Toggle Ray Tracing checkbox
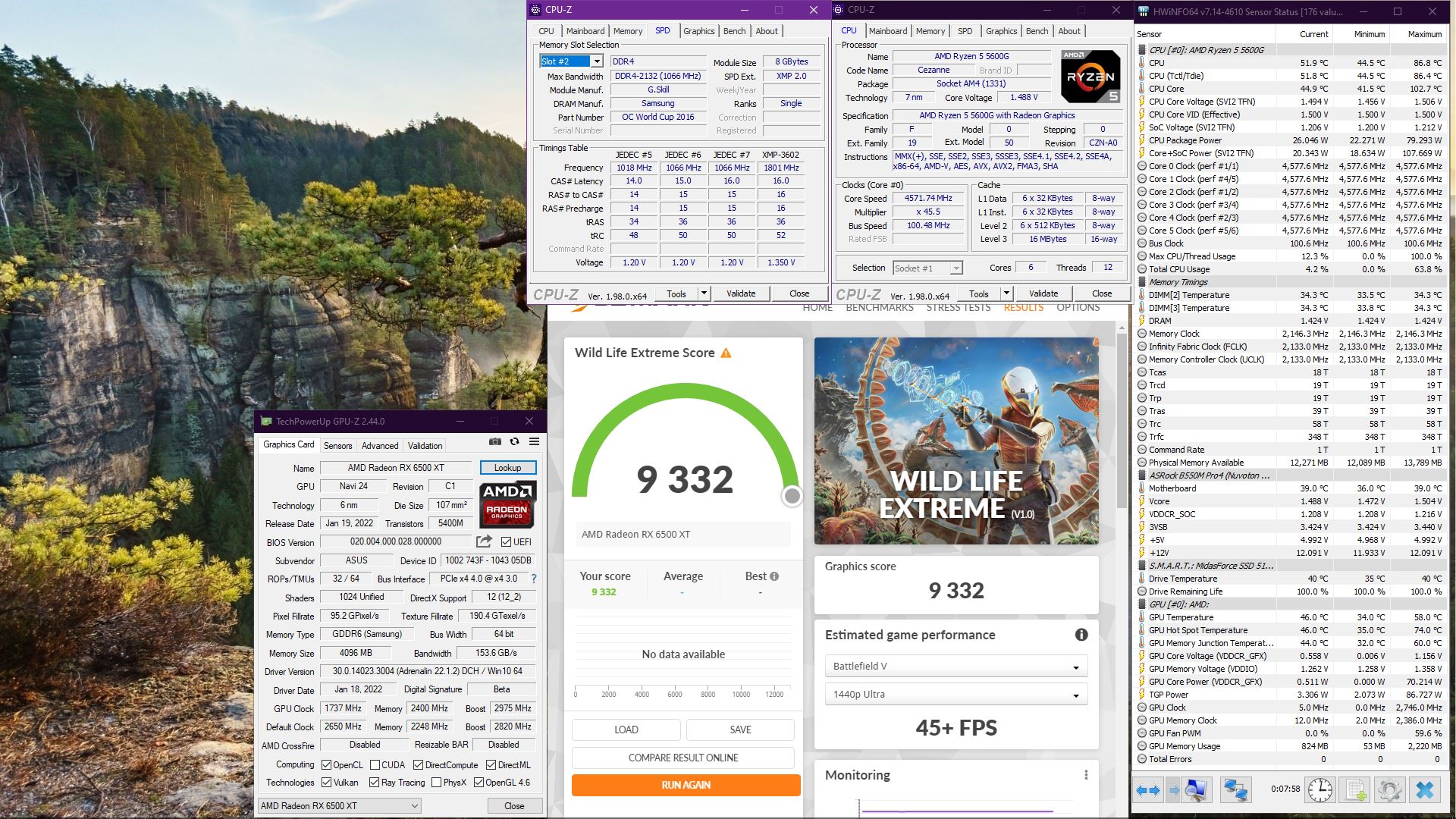This screenshot has width=1456, height=819. tap(374, 782)
